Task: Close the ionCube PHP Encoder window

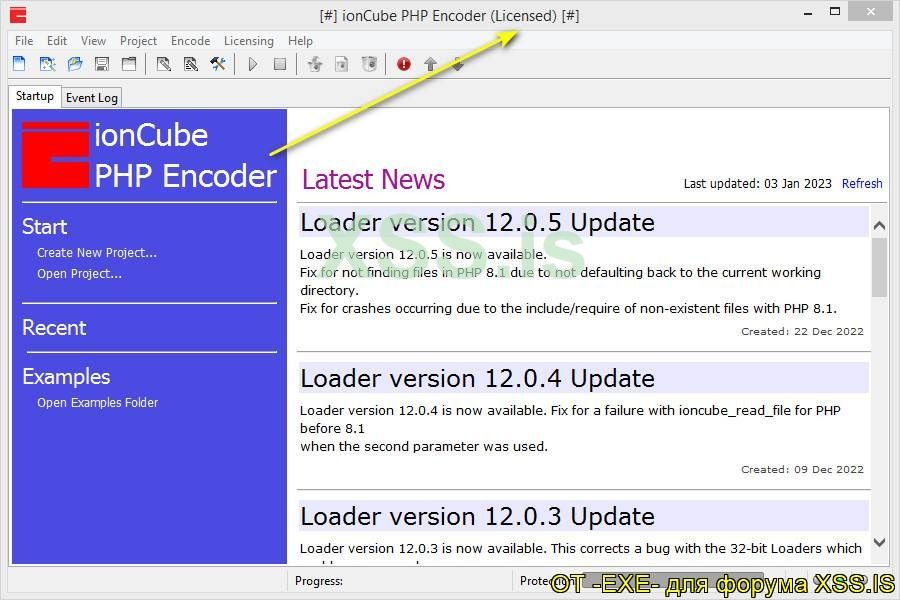Action: (x=871, y=11)
